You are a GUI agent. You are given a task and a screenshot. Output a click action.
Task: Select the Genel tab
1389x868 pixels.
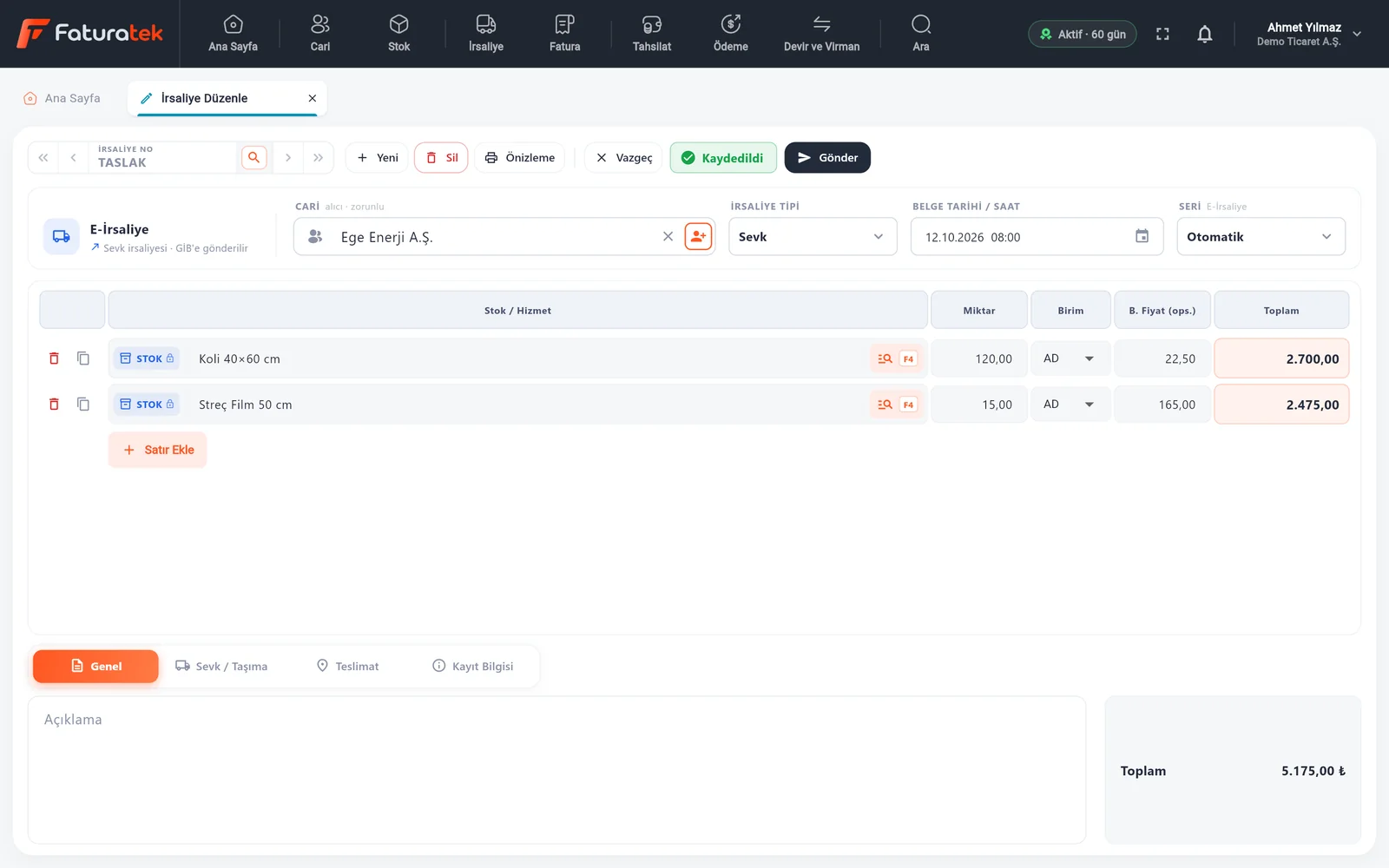coord(95,666)
